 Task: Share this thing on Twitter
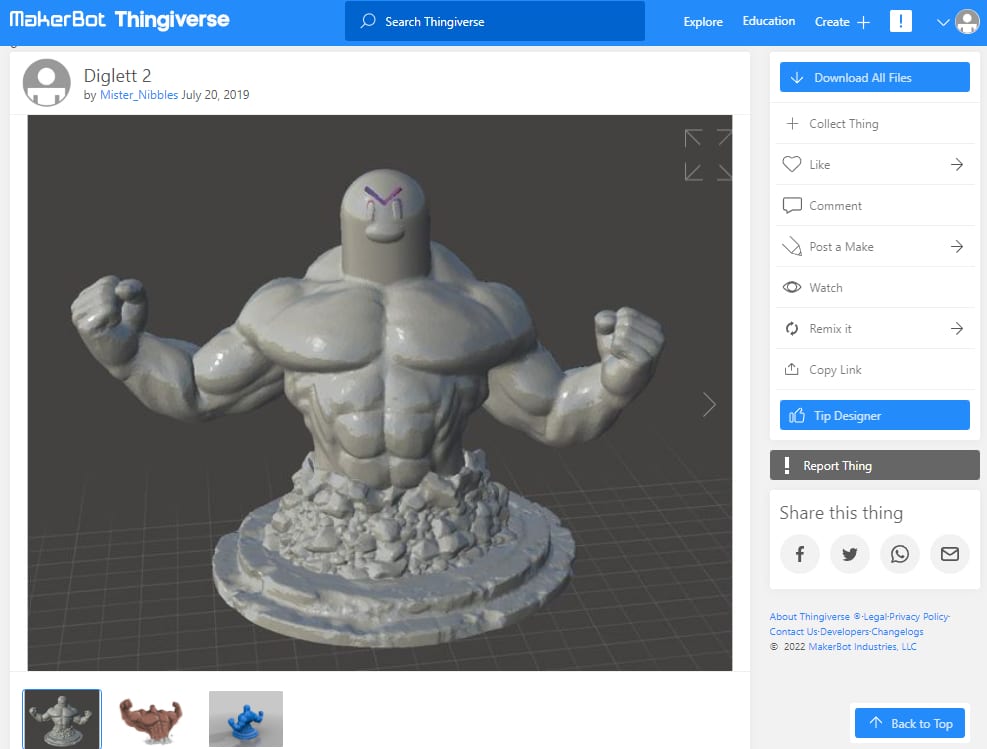tap(850, 554)
